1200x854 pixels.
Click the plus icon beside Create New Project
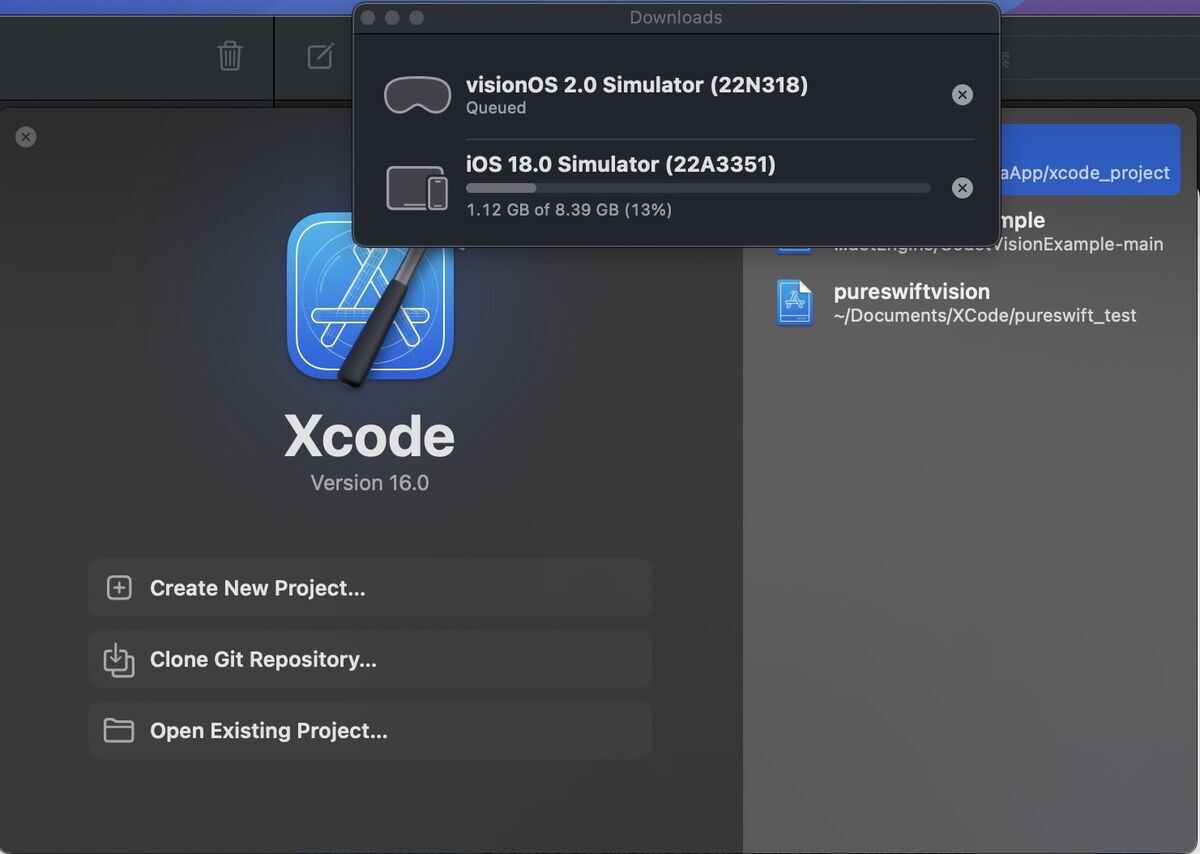[119, 588]
